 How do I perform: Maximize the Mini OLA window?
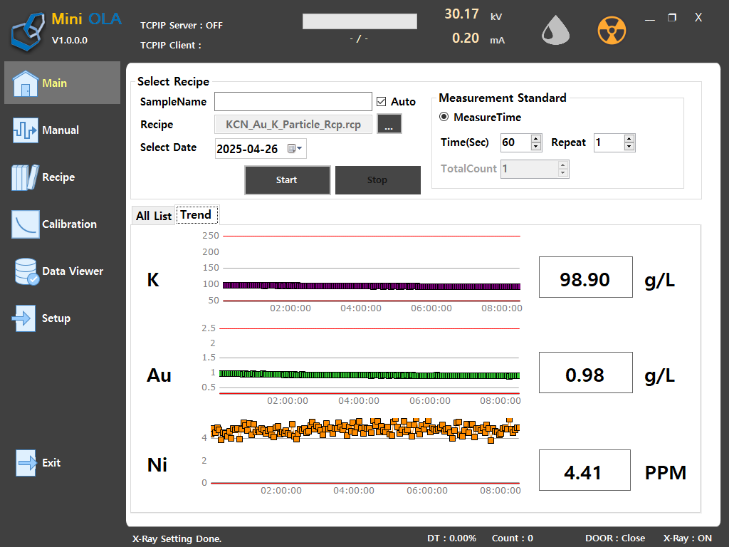(672, 18)
